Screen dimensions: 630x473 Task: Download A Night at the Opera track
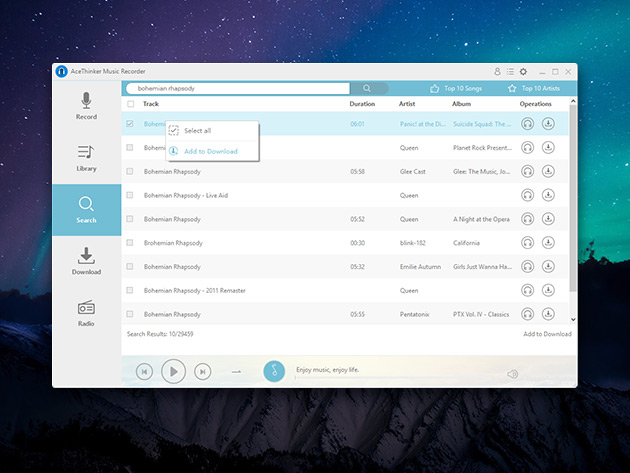point(548,219)
